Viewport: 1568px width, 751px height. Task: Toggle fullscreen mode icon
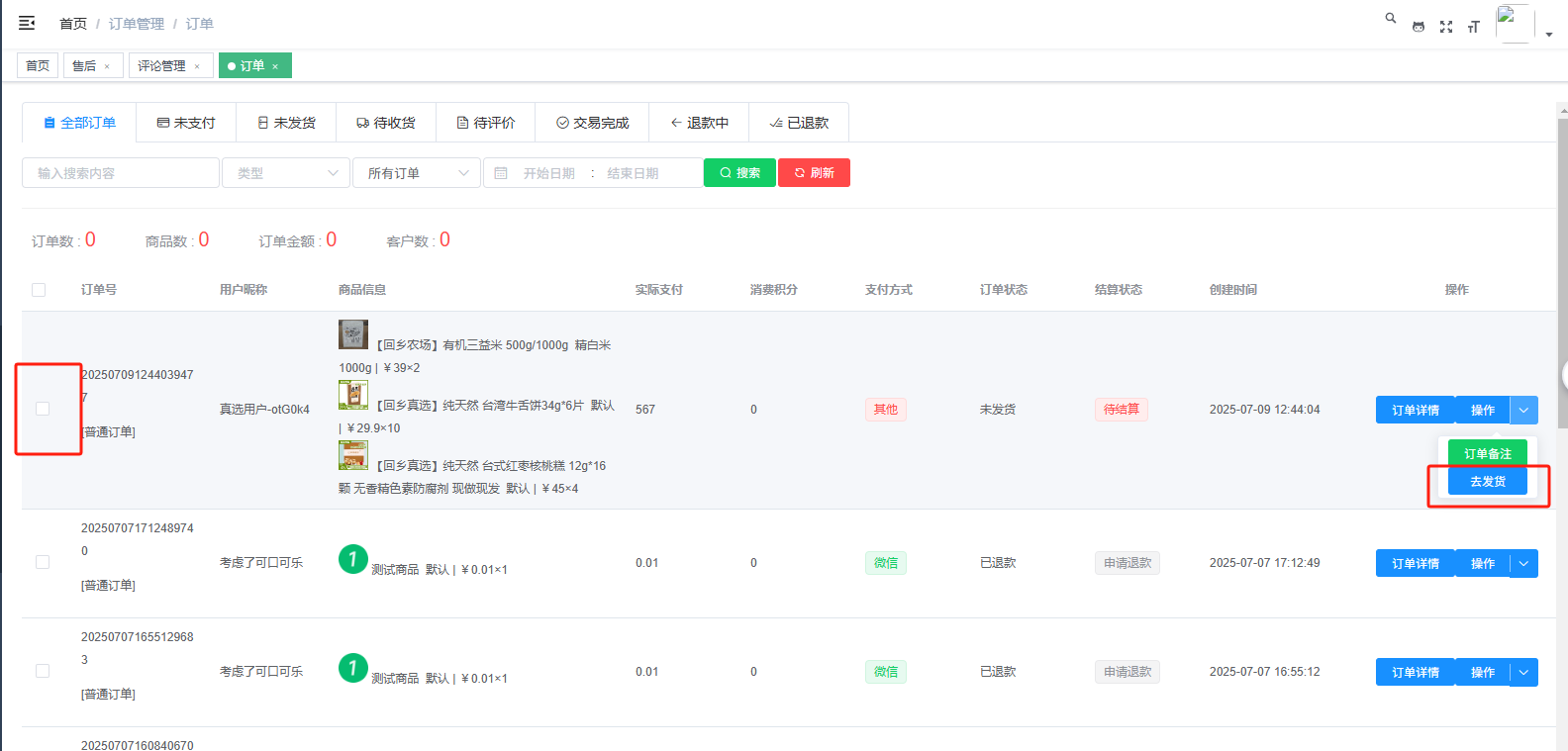(1446, 27)
